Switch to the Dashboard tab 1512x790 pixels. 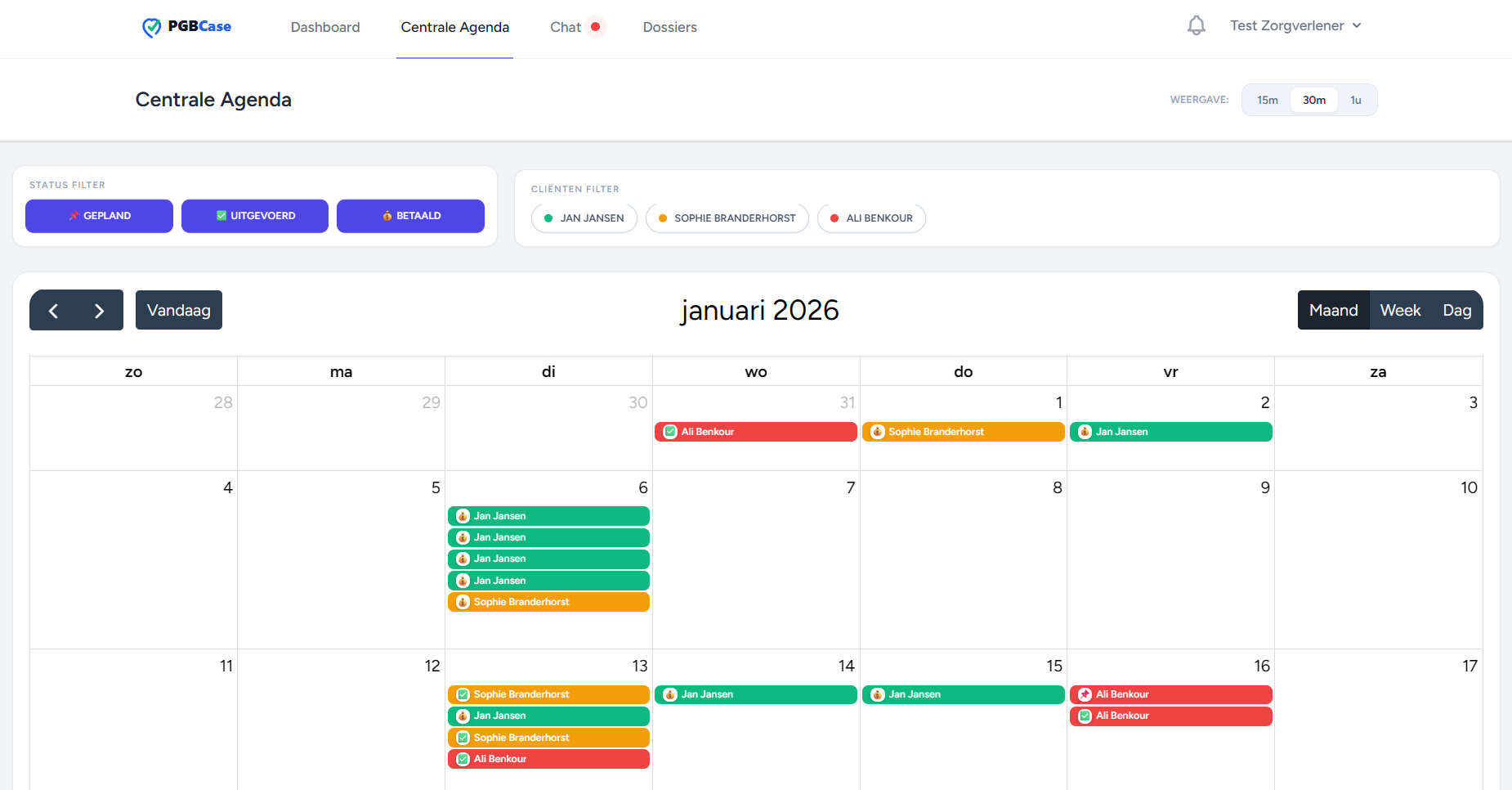(x=324, y=27)
